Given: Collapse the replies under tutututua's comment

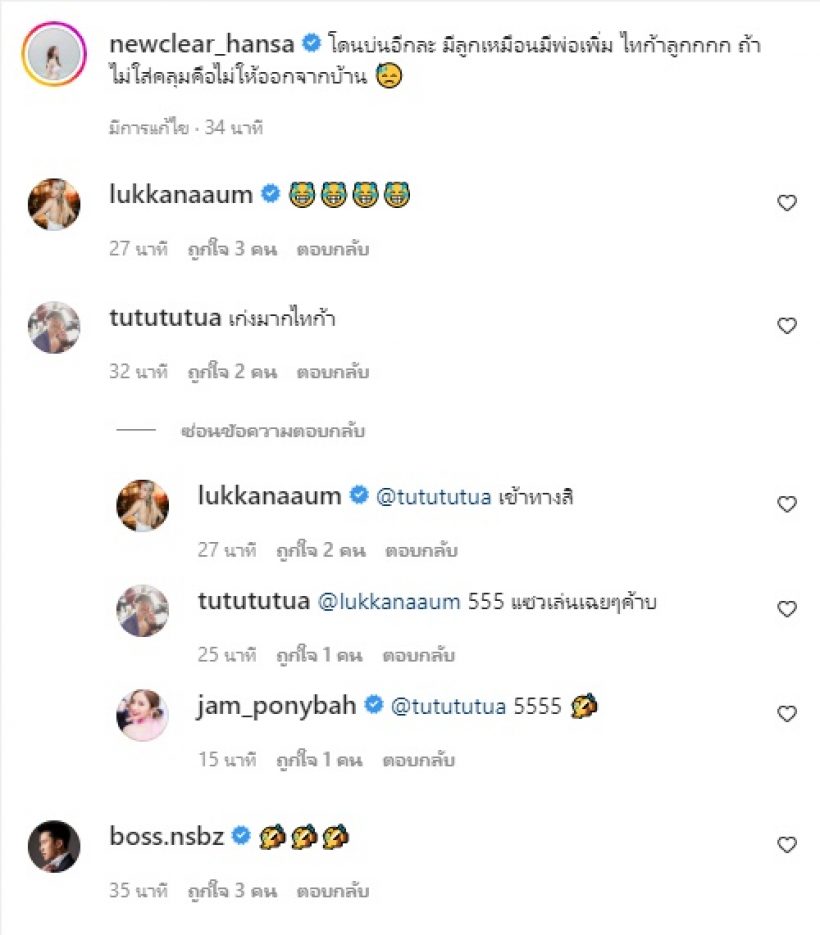Looking at the screenshot, I should (x=273, y=432).
